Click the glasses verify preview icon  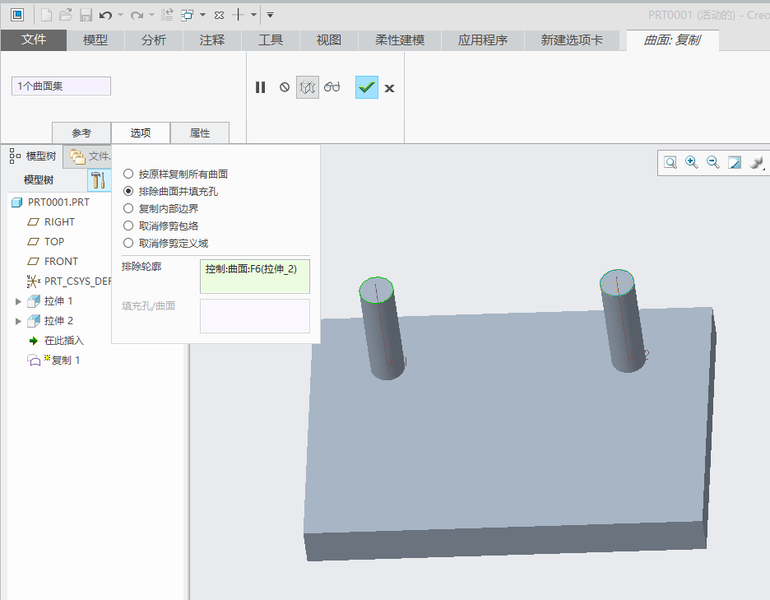(x=332, y=87)
